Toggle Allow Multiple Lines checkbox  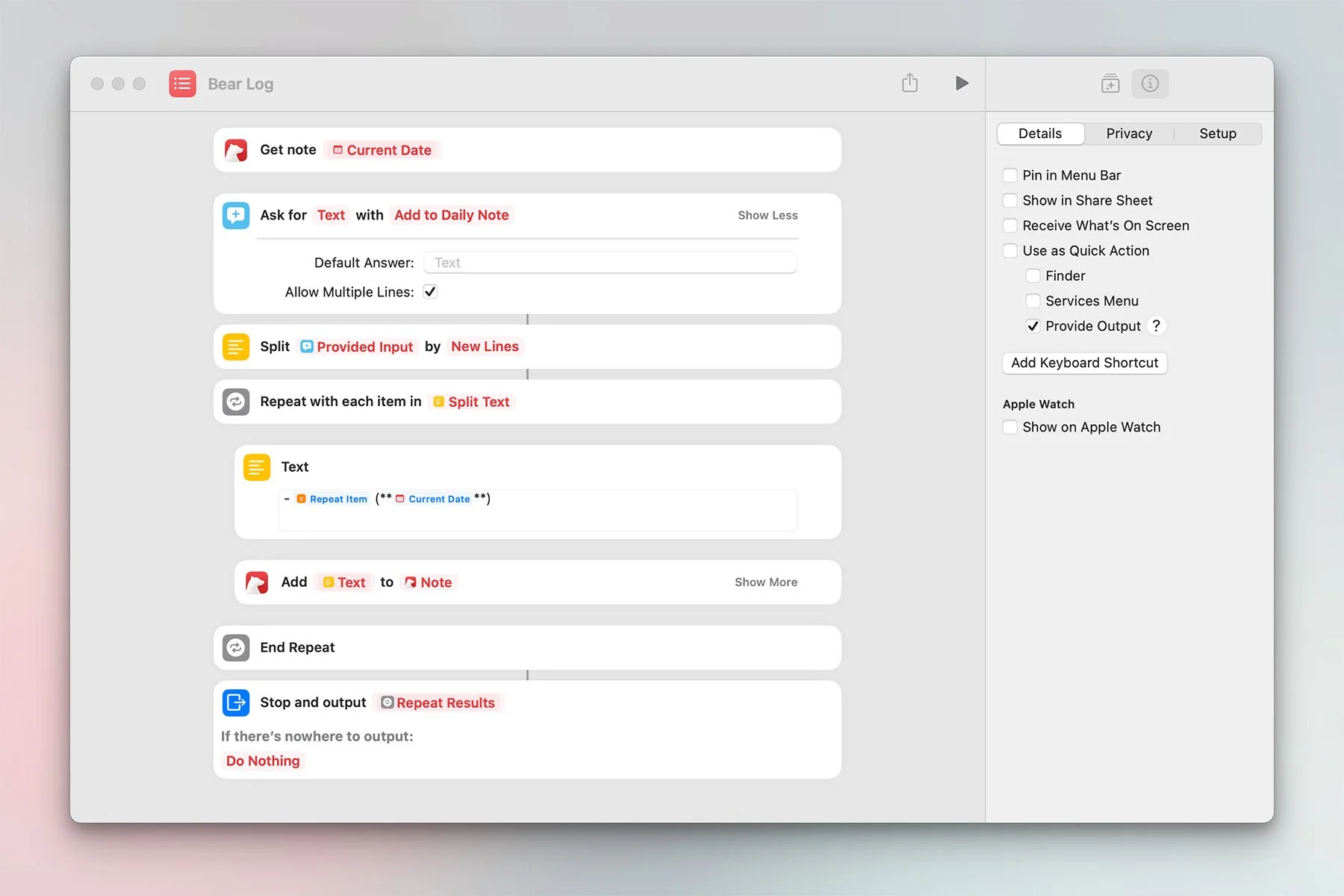pos(430,292)
